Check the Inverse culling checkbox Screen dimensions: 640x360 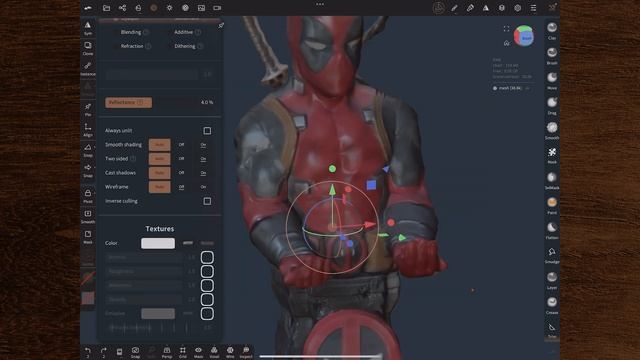click(207, 201)
